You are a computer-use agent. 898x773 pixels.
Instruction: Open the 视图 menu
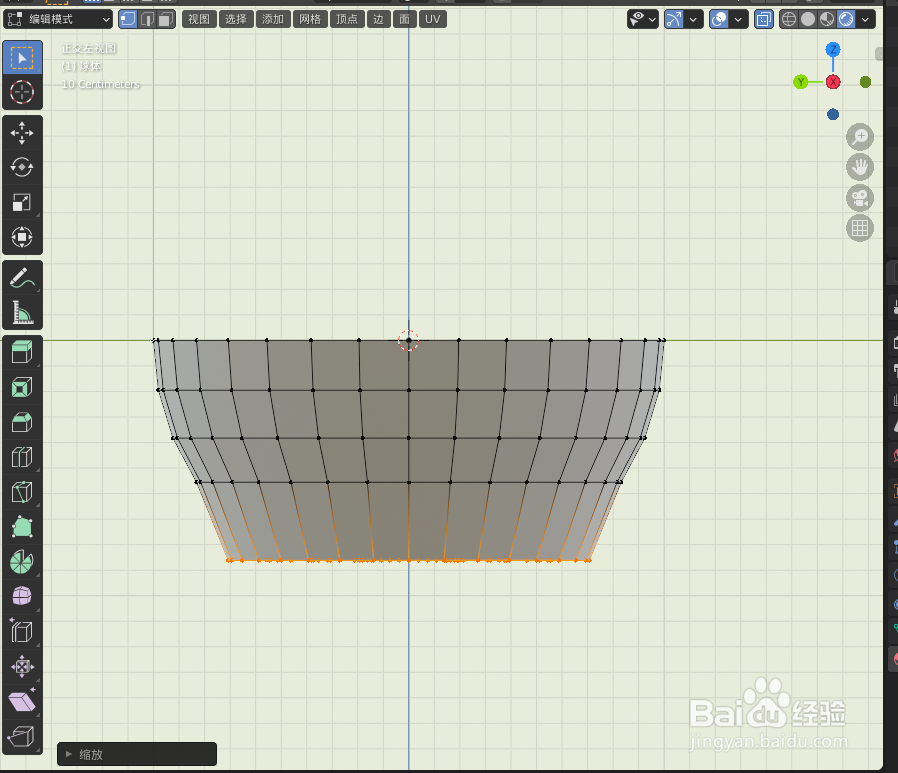click(199, 19)
